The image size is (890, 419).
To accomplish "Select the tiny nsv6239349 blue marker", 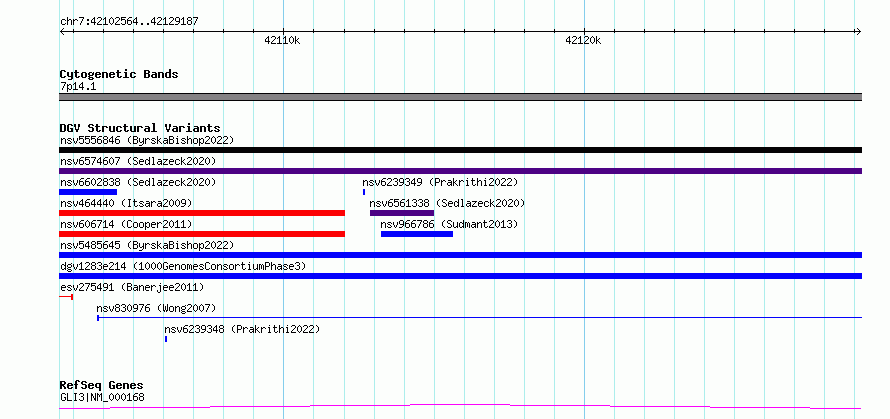I will 364,192.
